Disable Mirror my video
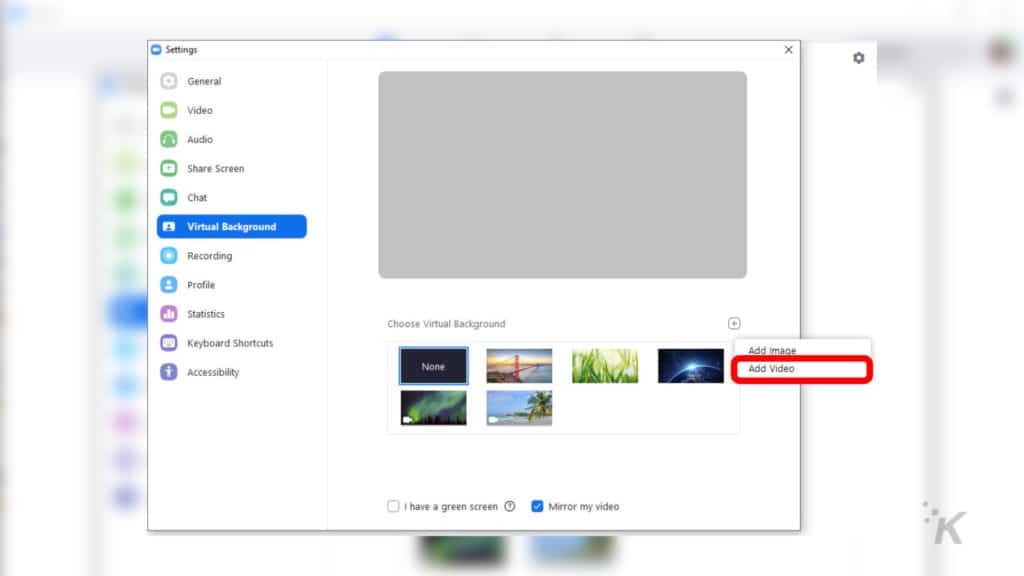 click(537, 506)
